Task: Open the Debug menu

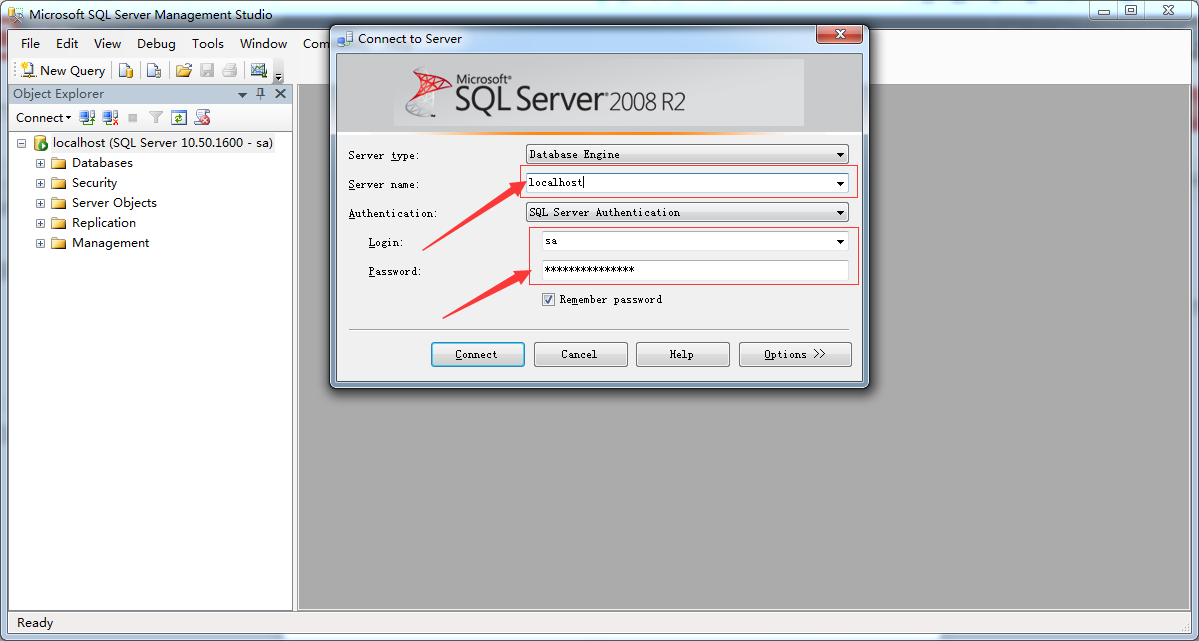Action: [156, 44]
